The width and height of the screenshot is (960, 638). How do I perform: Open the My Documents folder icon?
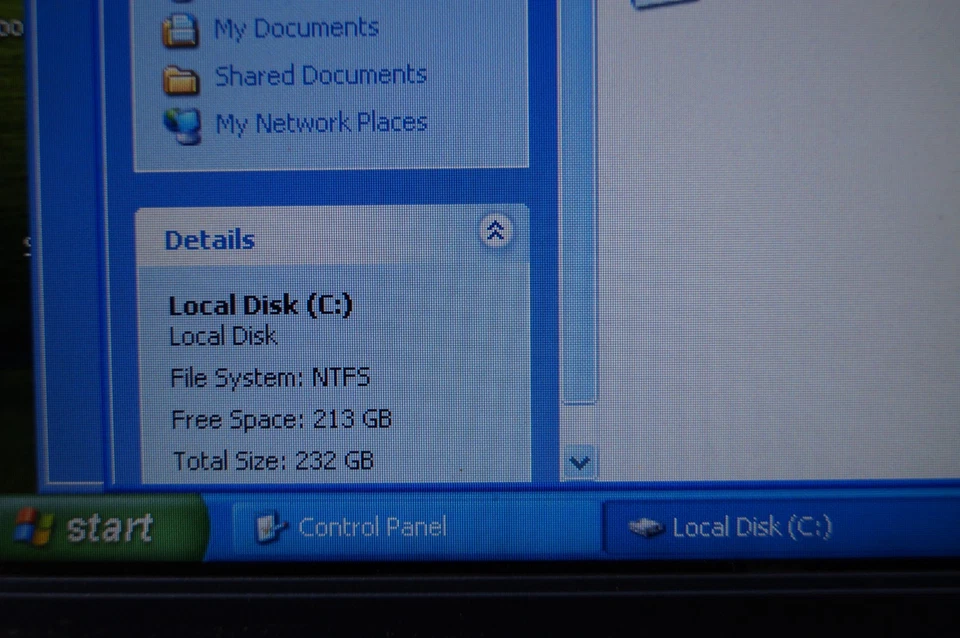pyautogui.click(x=180, y=29)
